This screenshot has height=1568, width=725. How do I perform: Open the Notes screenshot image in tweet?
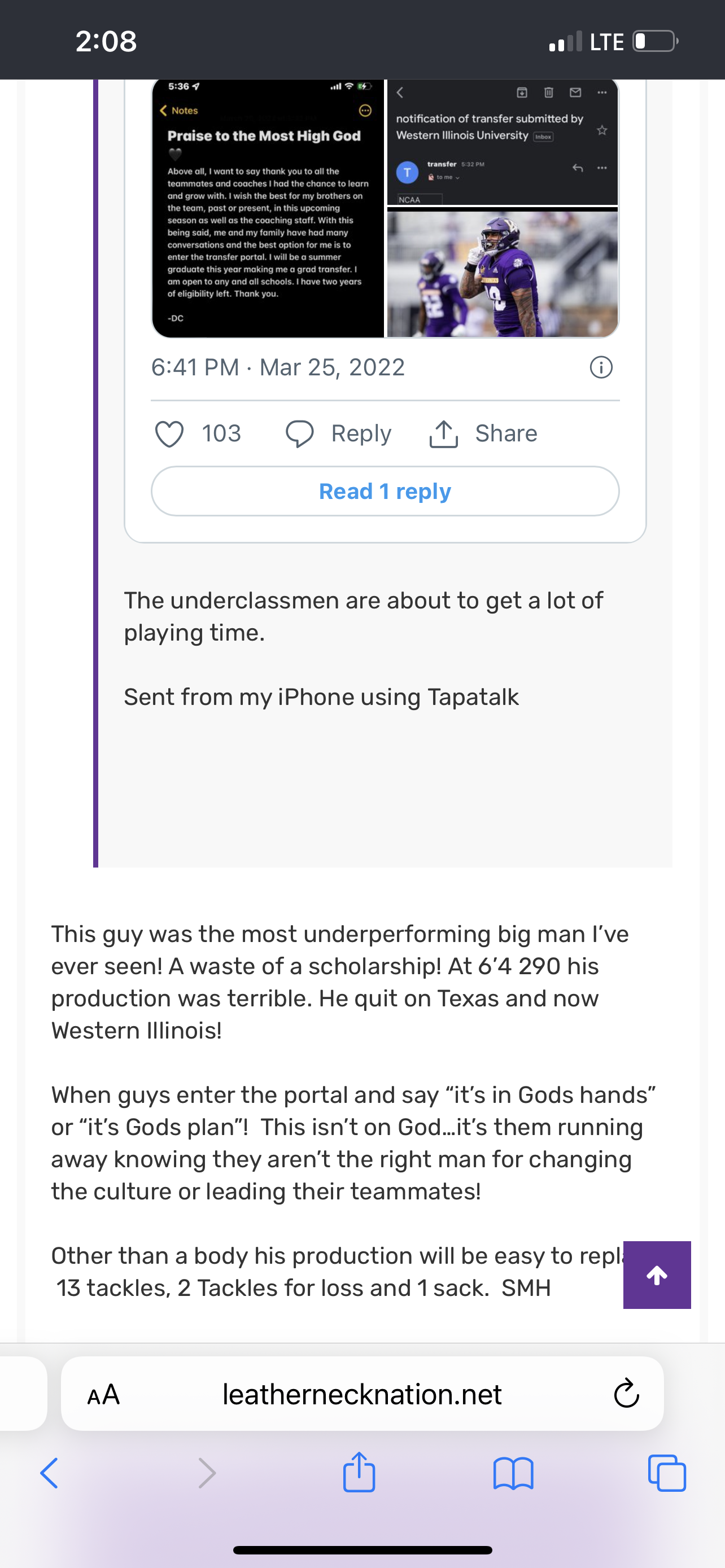coord(268,209)
